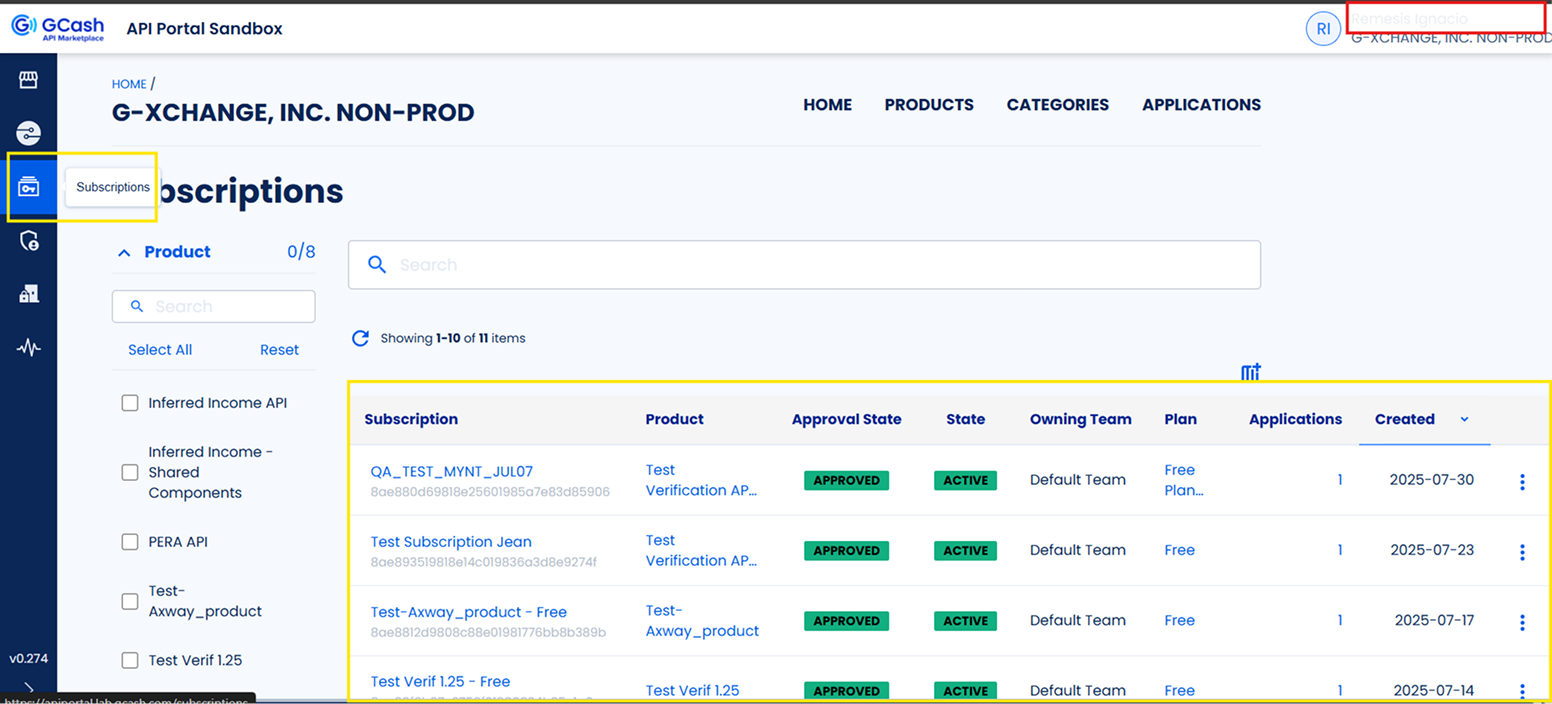Open Test Verif 1.25 - Free subscription link
The height and width of the screenshot is (704, 1552).
(440, 682)
